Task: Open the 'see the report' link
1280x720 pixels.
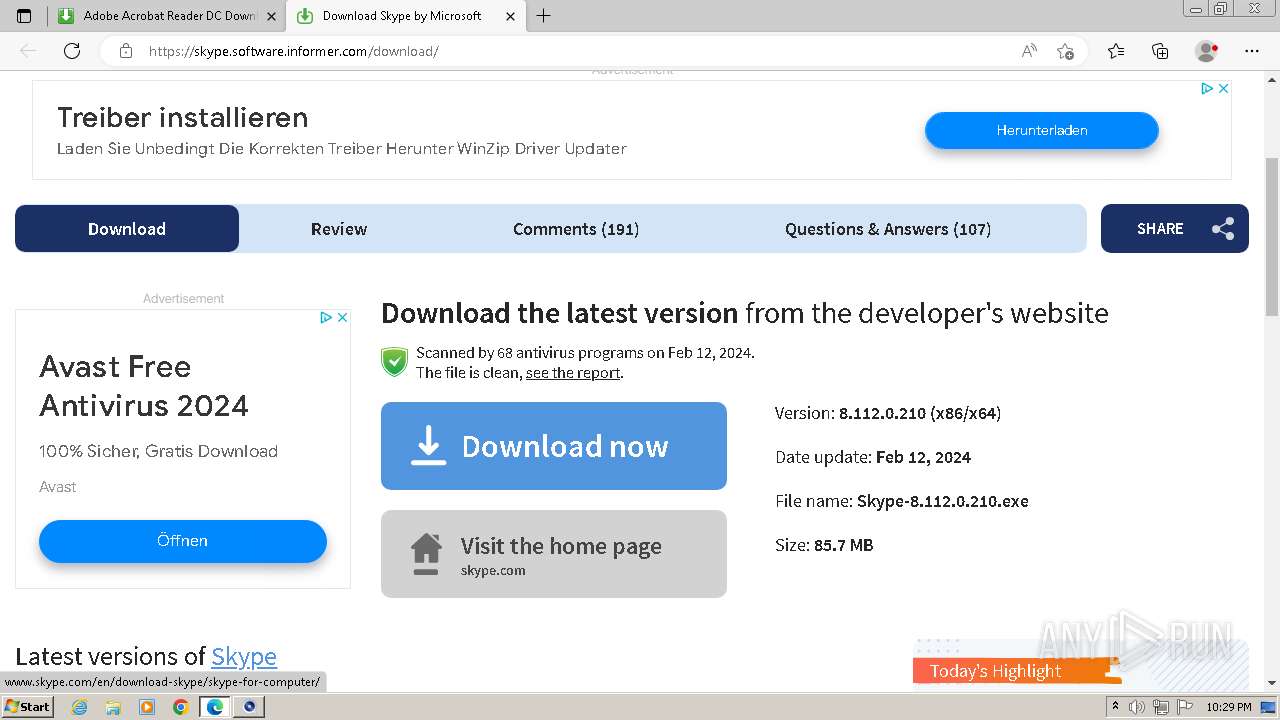Action: [573, 373]
